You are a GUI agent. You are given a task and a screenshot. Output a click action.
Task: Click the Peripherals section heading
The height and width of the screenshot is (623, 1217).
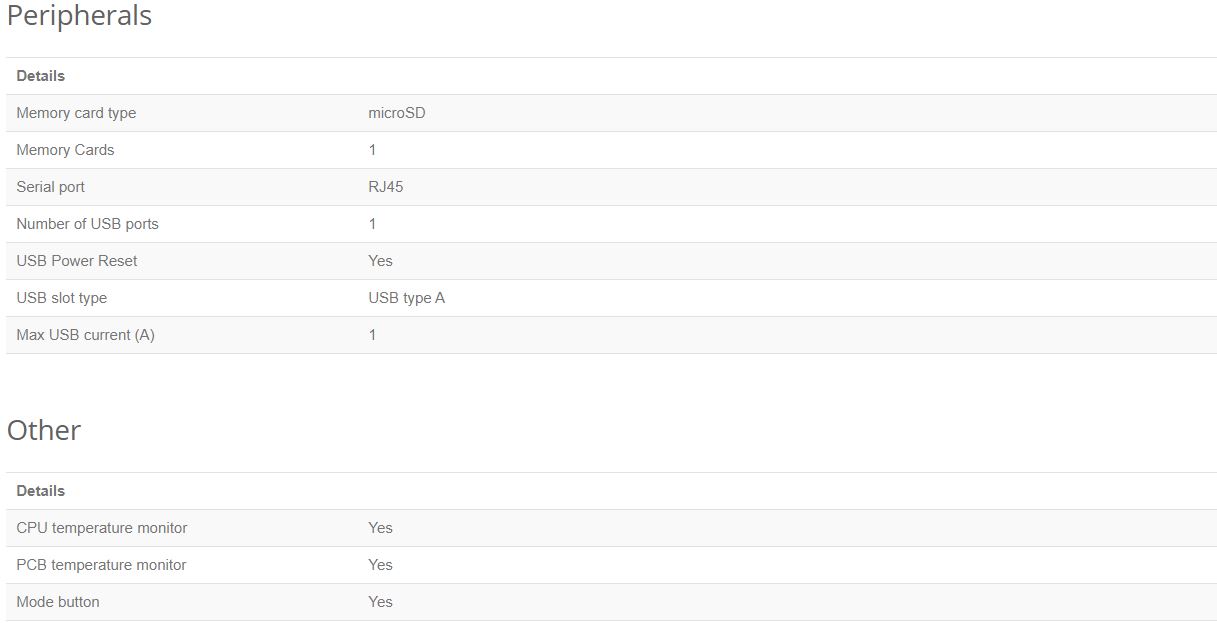coord(79,16)
